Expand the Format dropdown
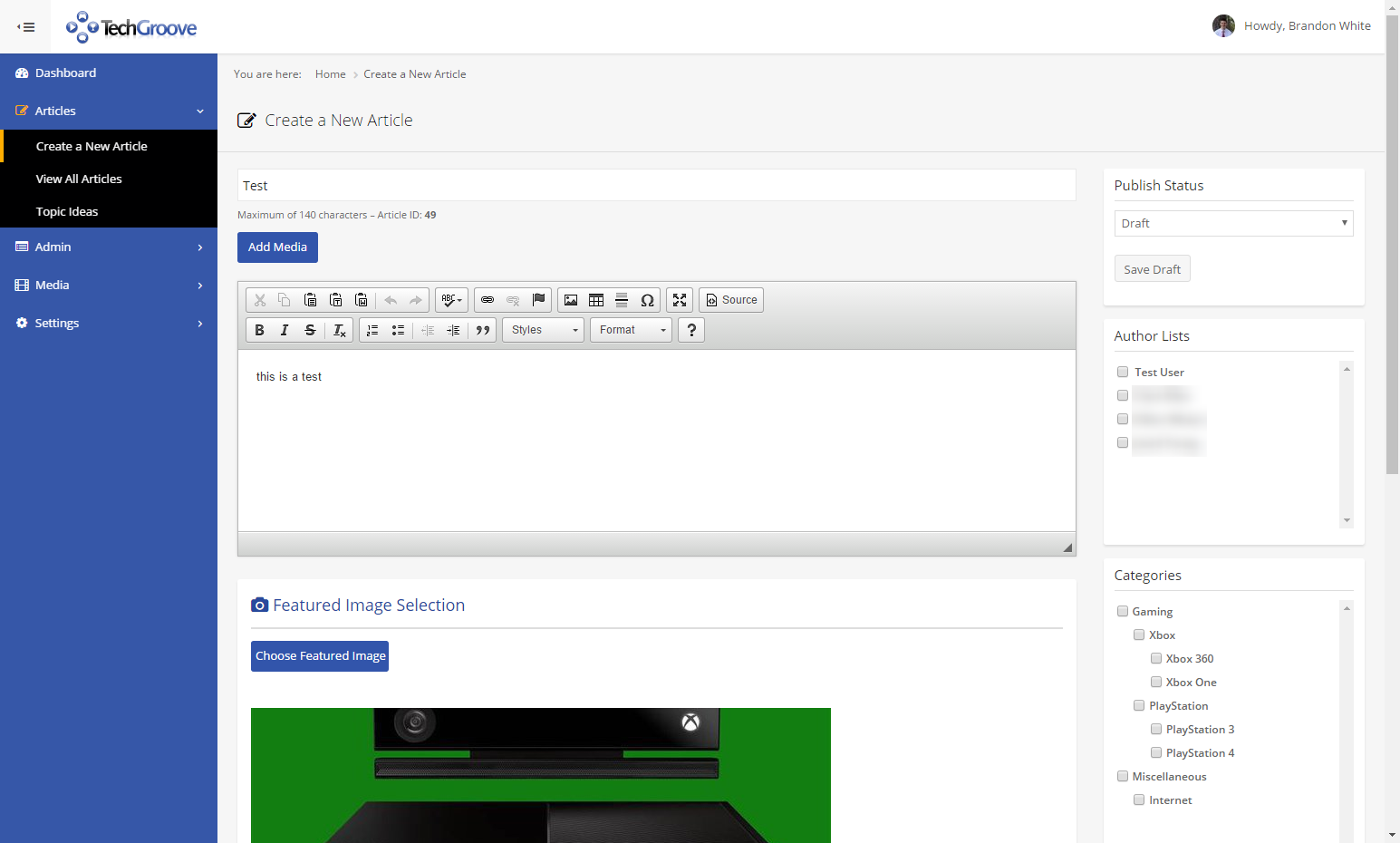Viewport: 1400px width, 843px height. point(631,330)
